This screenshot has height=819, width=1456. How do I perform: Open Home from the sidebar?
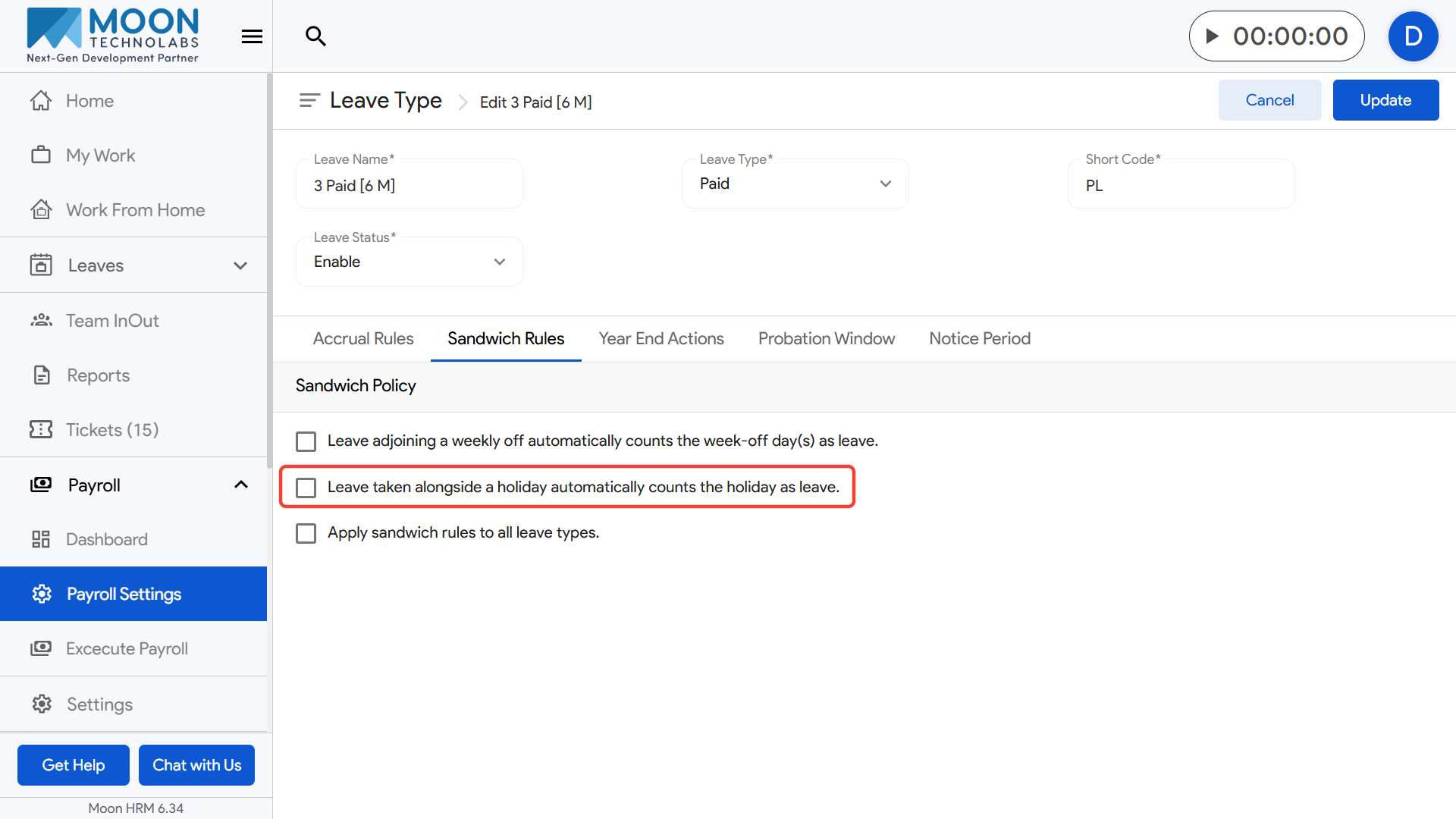(x=89, y=101)
